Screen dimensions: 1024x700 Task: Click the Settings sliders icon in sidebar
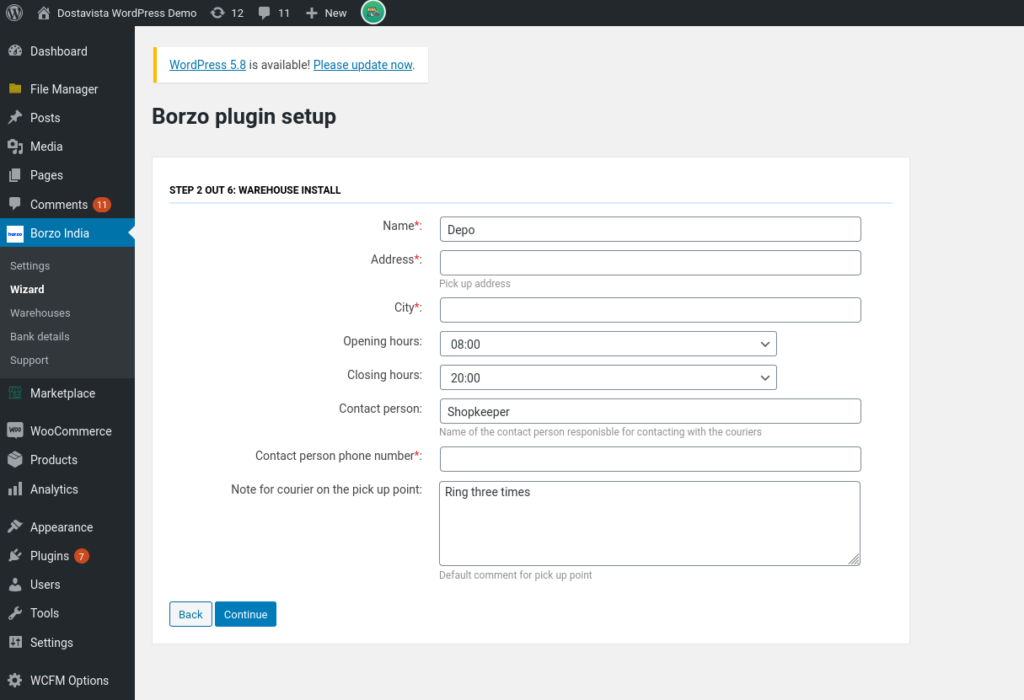(x=15, y=642)
